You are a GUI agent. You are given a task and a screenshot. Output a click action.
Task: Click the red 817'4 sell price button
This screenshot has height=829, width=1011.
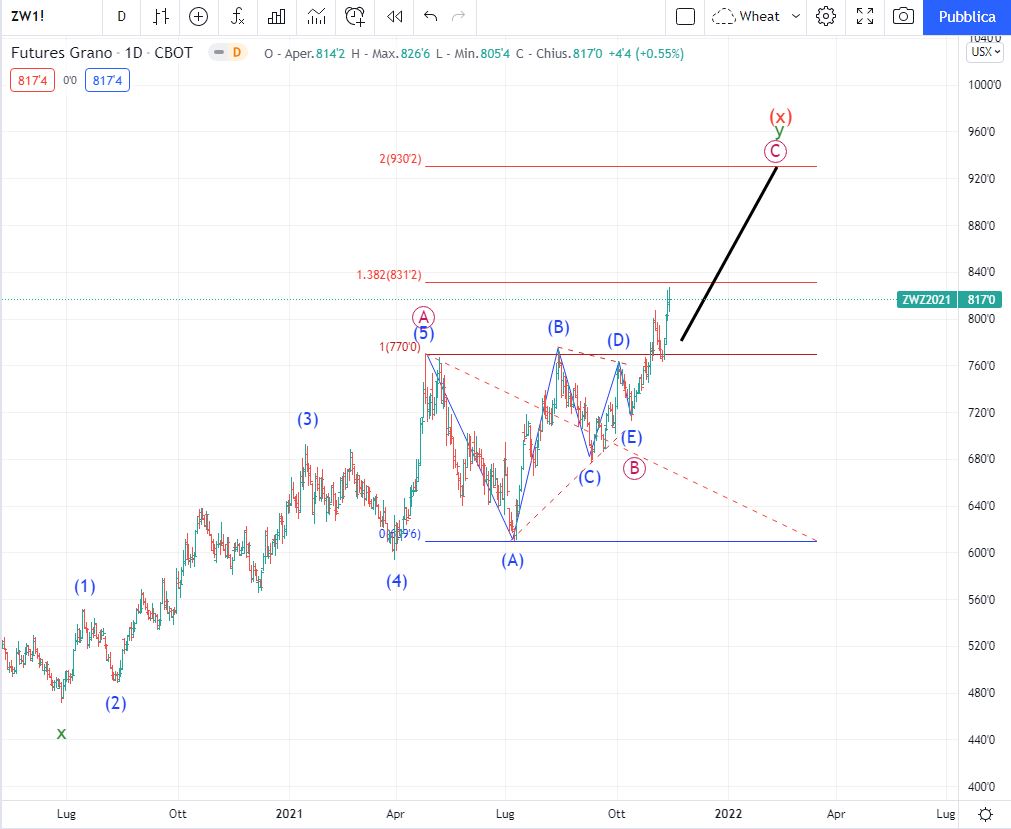[x=32, y=81]
